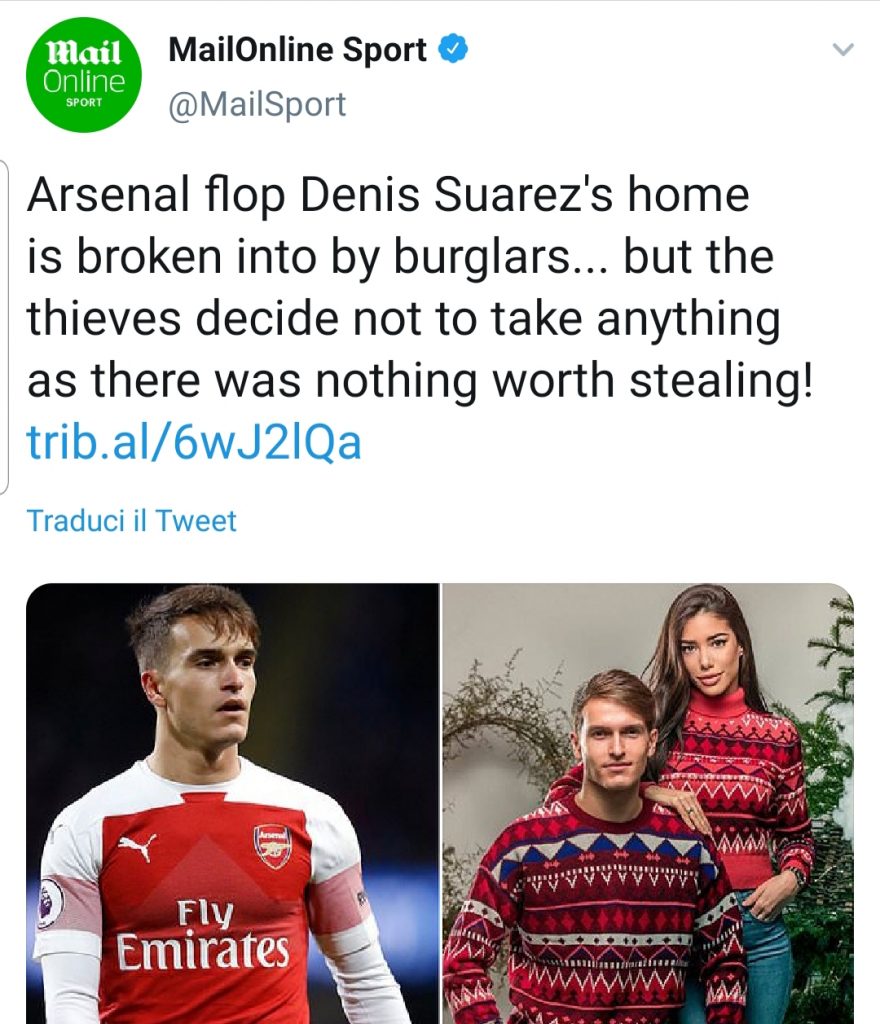Click the "SPORT" label inside the avatar
The height and width of the screenshot is (1024, 880).
(84, 103)
